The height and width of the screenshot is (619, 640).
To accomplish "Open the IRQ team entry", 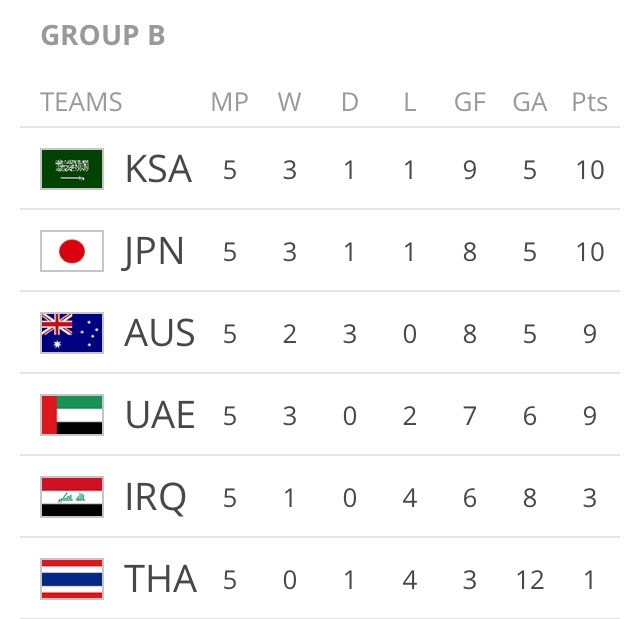I will (x=156, y=497).
